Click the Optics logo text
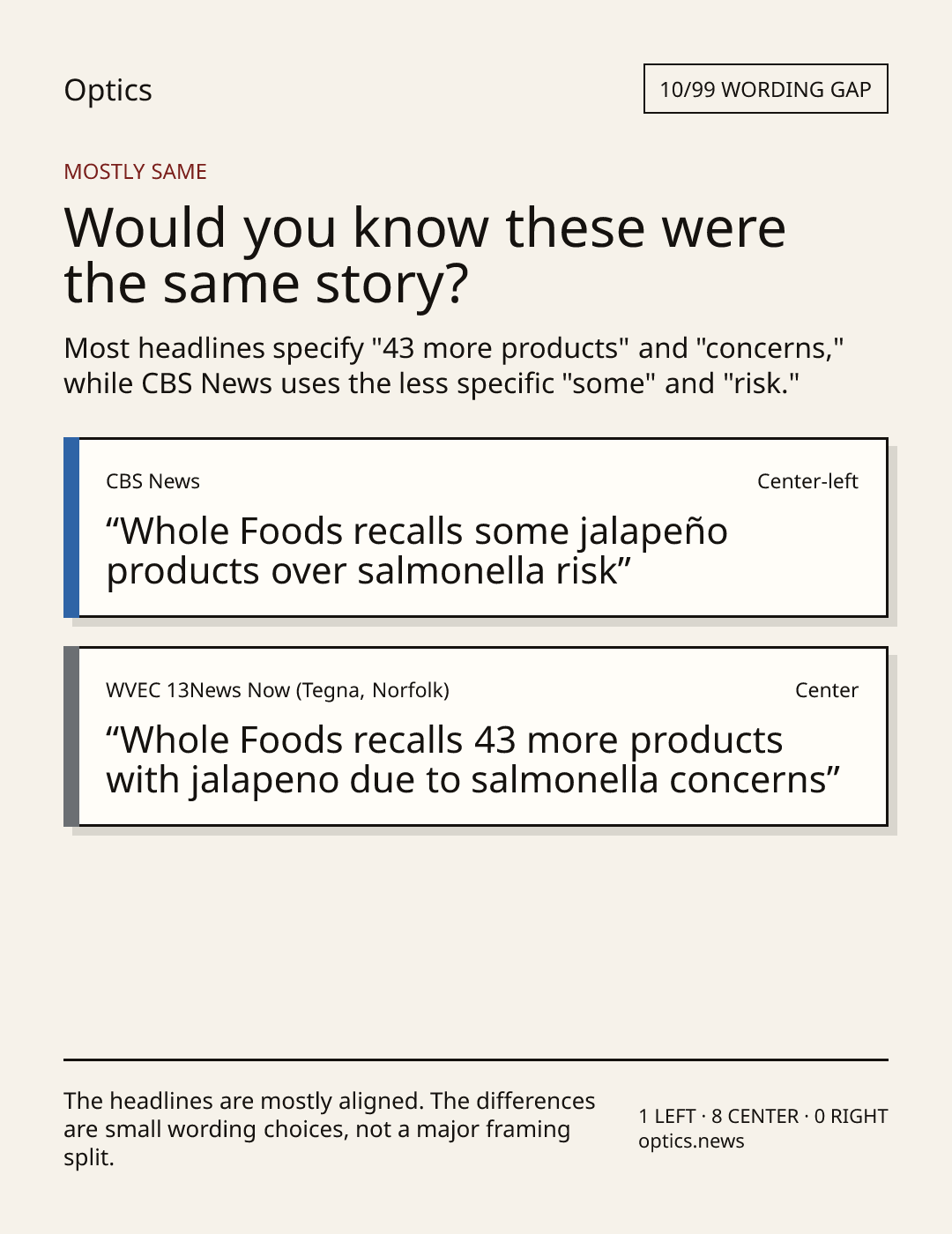Viewport: 952px width, 1234px height. click(108, 90)
